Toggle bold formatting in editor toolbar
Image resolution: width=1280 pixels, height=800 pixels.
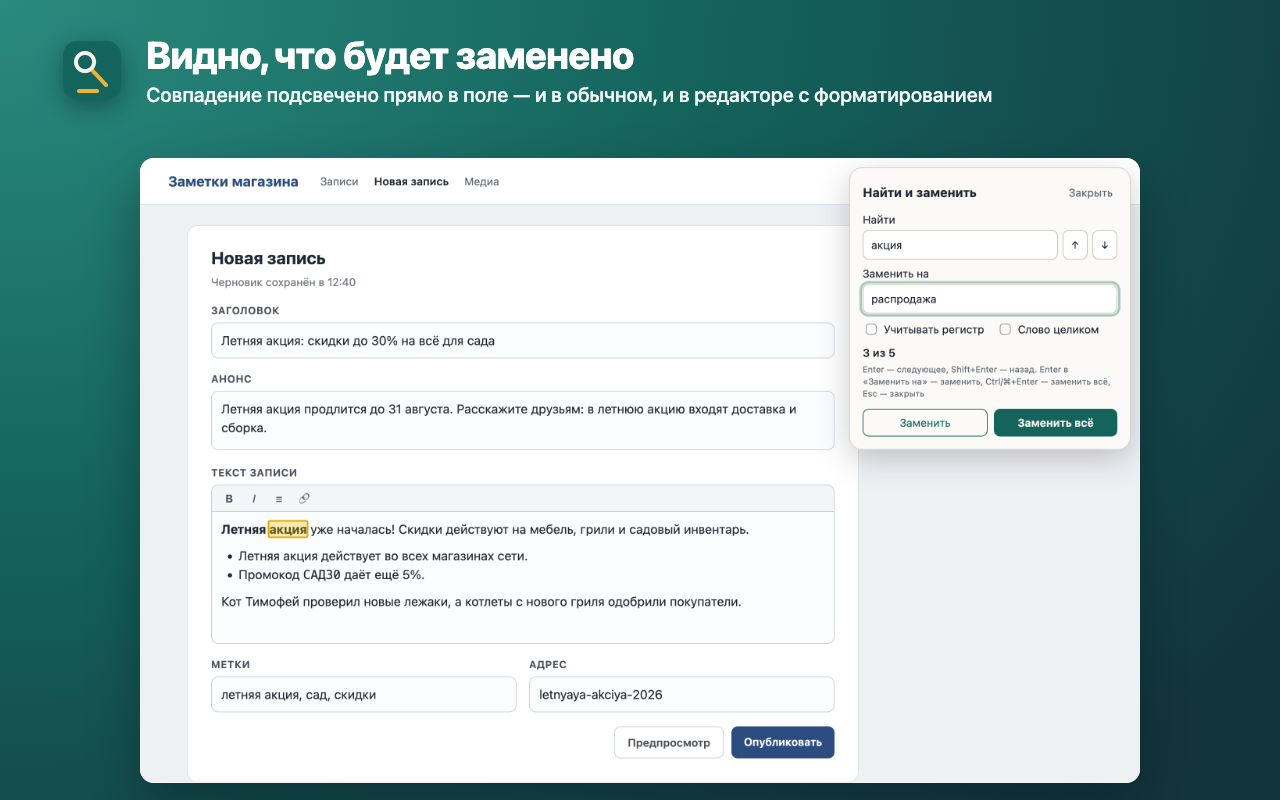coord(229,498)
